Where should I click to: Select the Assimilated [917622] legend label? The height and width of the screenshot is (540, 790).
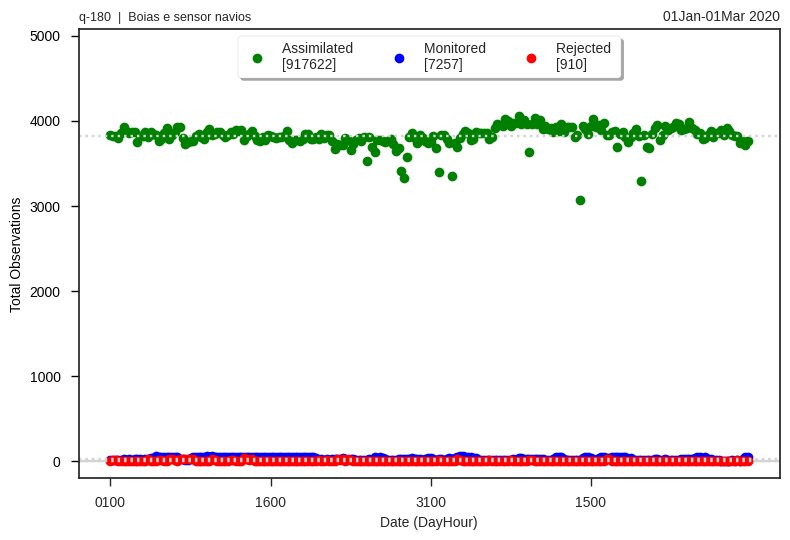[317, 56]
